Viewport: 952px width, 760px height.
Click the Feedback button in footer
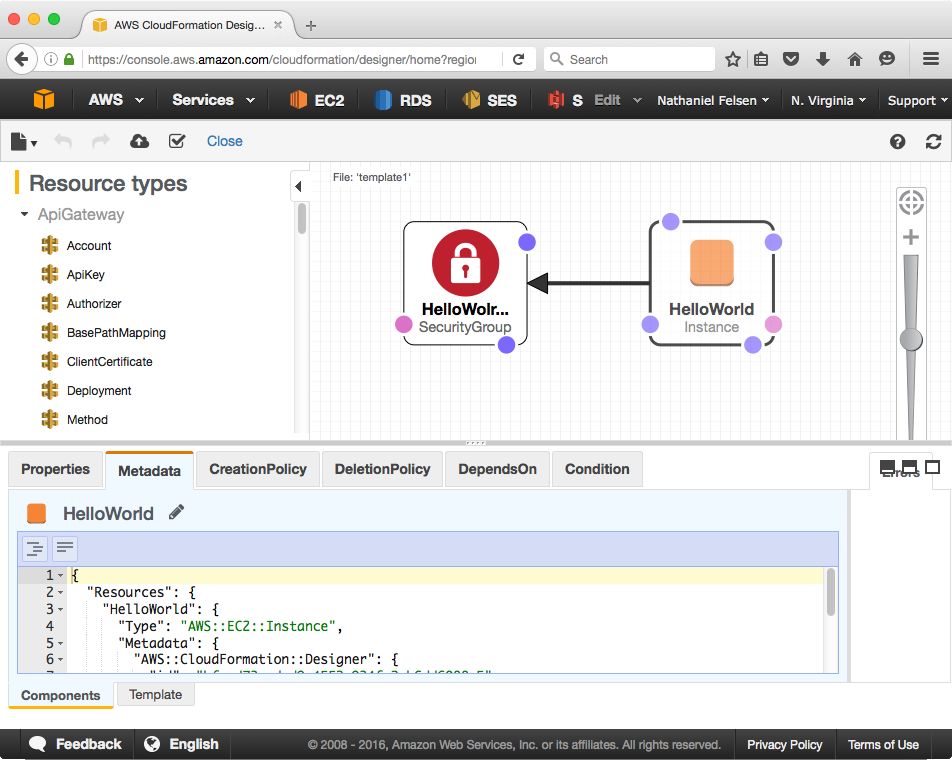pyautogui.click(x=75, y=744)
